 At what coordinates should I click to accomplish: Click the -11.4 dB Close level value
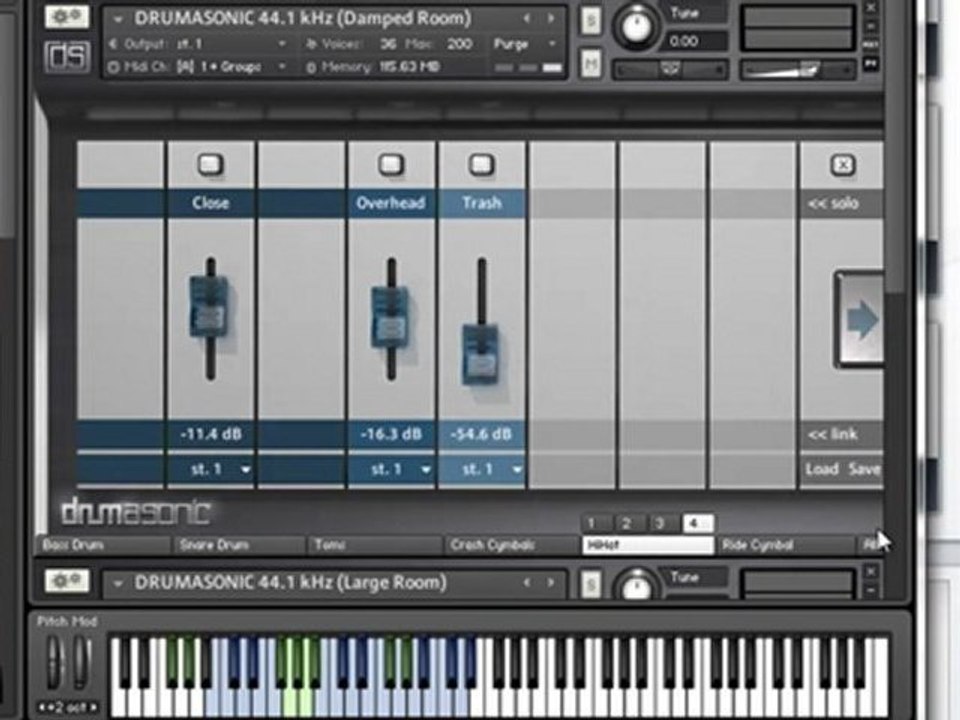coord(211,434)
